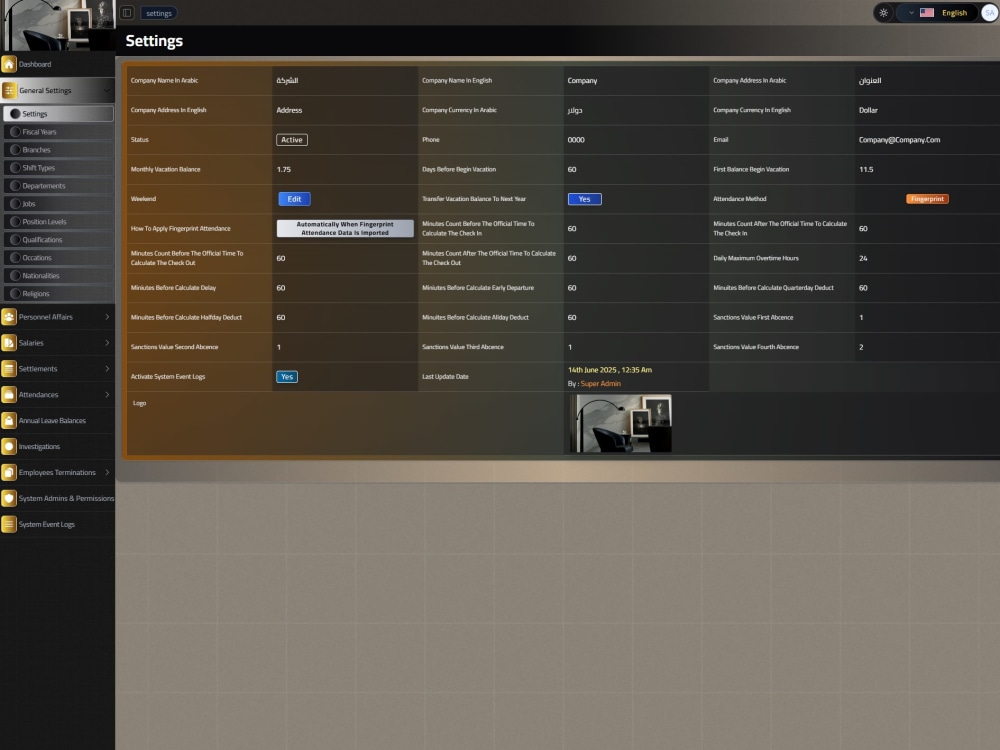The height and width of the screenshot is (750, 1000).
Task: Open the Occations submenu item
Action: (x=59, y=258)
